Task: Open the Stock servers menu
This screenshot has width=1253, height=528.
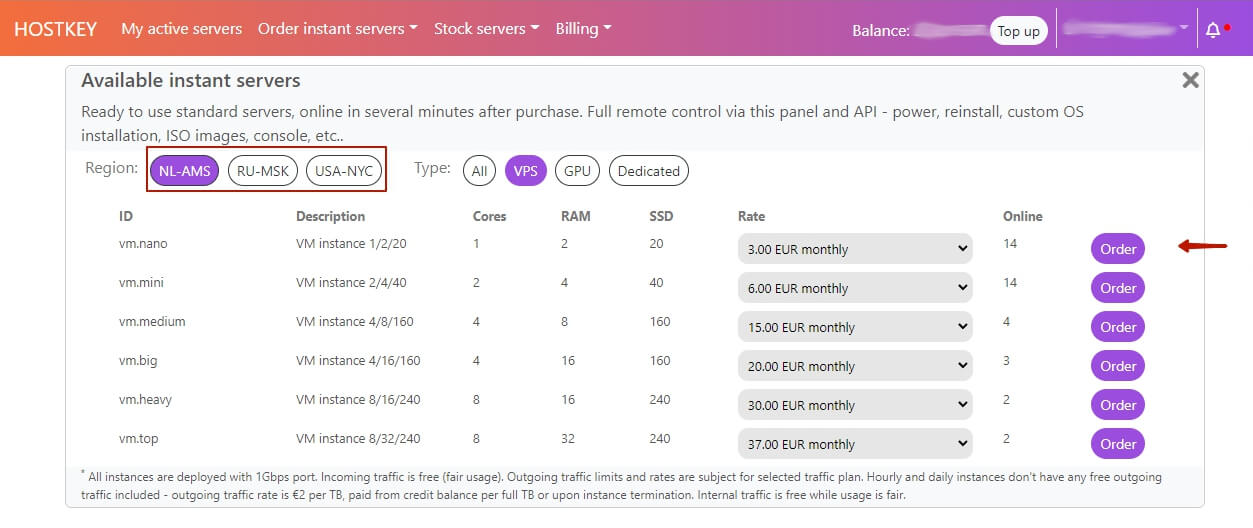Action: pos(487,29)
